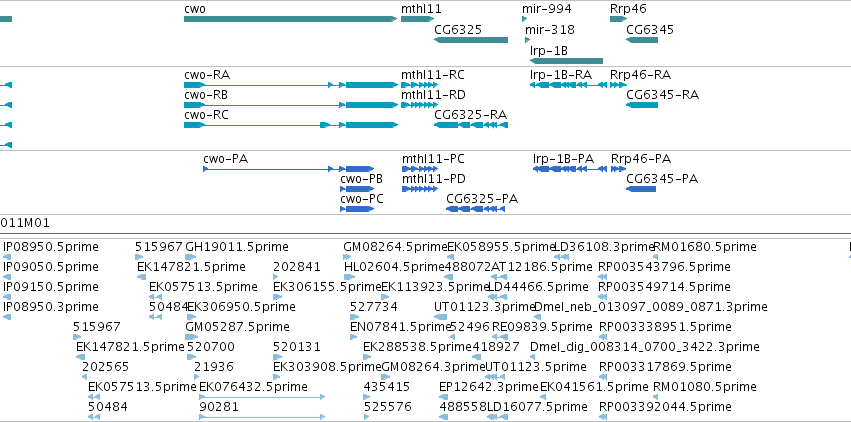Click the 011M01 track label
This screenshot has height=422, width=851.
(25, 223)
